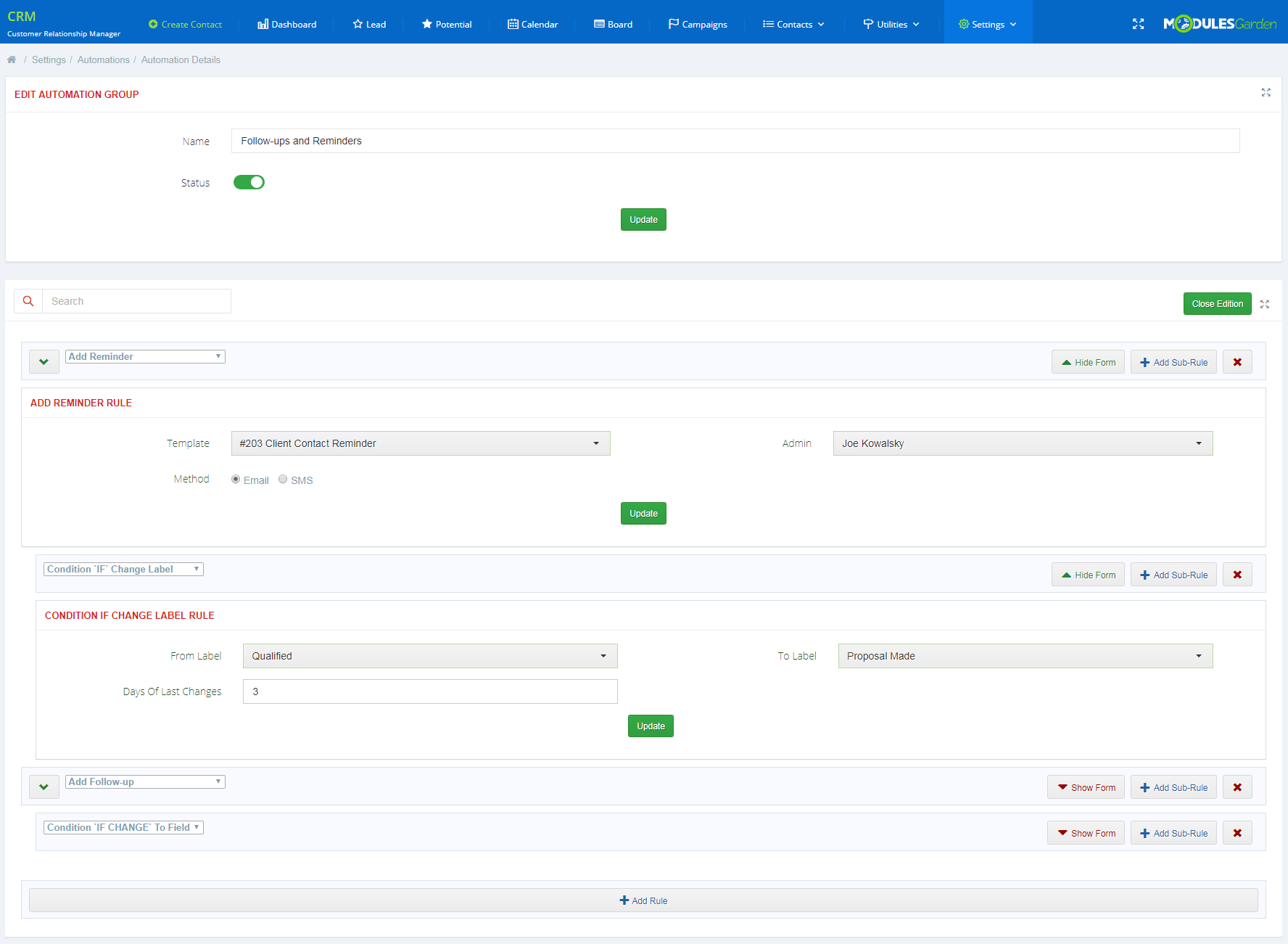1288x944 pixels.
Task: Open the Calendar section
Action: 532,24
